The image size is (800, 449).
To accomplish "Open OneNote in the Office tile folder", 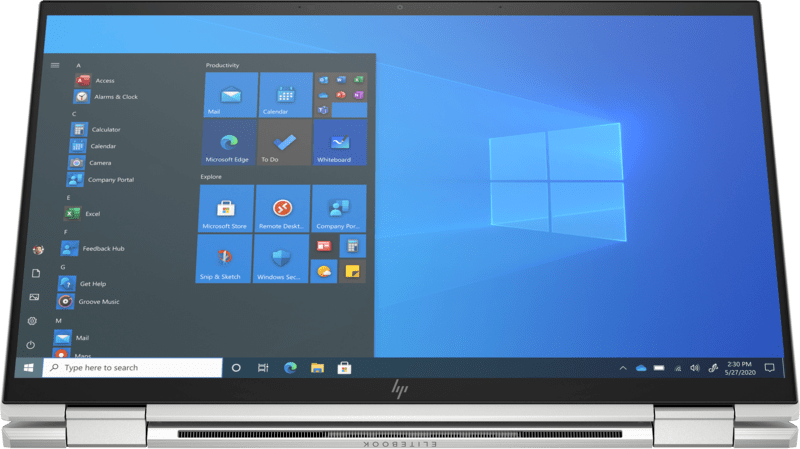I will tap(359, 95).
